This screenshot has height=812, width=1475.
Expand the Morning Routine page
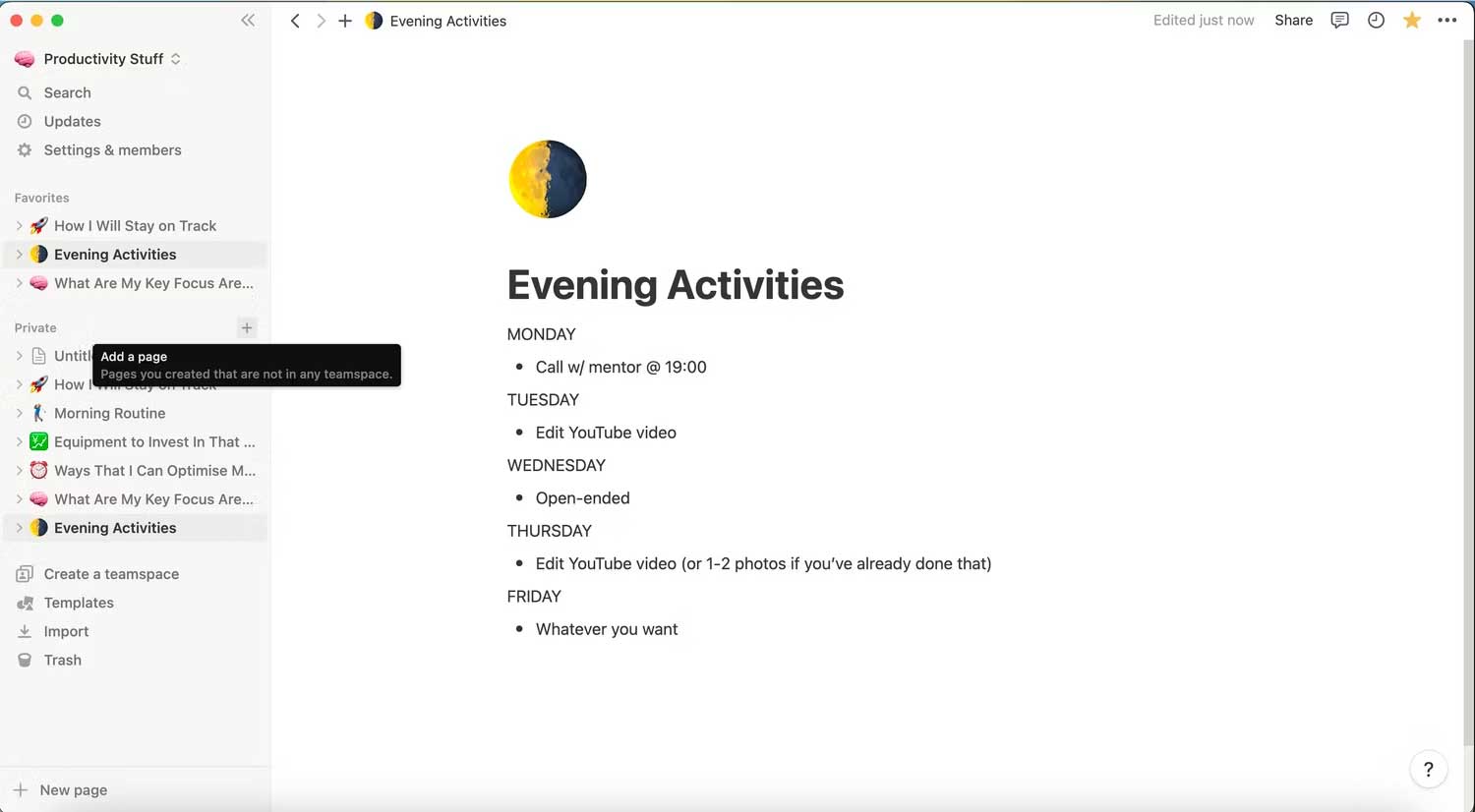(x=19, y=413)
